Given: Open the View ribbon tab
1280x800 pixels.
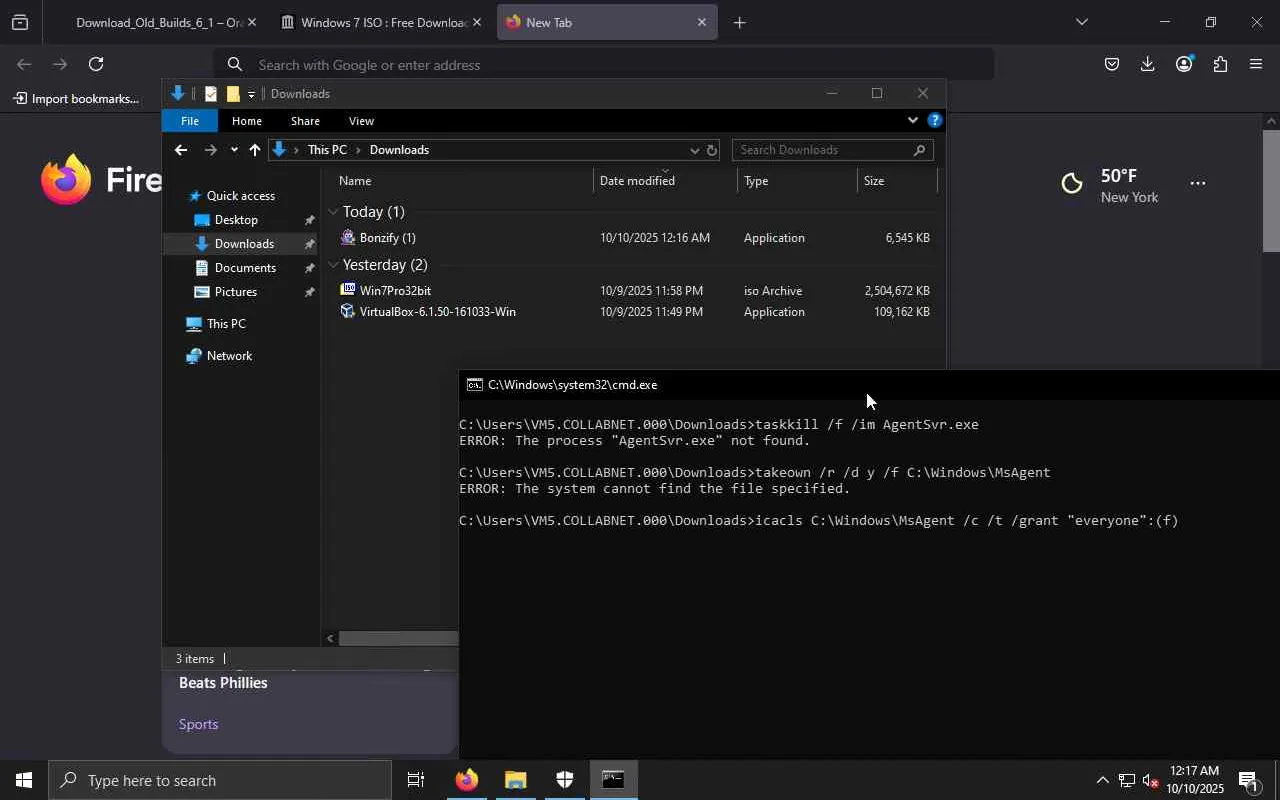Looking at the screenshot, I should click(x=361, y=121).
